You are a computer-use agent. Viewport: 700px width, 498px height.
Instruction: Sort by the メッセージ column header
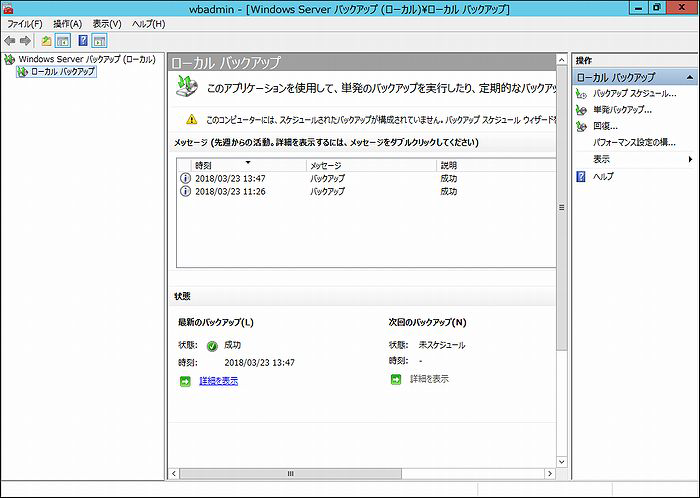coord(371,166)
